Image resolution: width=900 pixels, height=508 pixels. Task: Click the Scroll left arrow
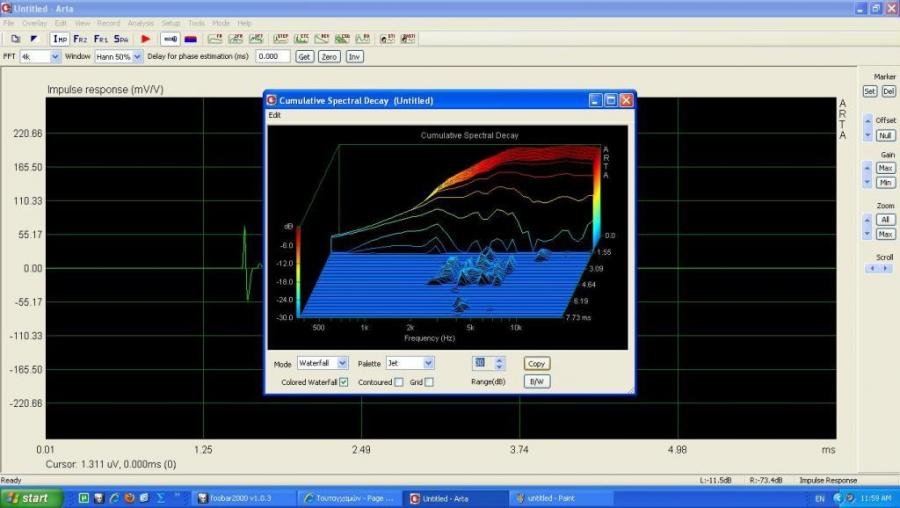[x=872, y=268]
